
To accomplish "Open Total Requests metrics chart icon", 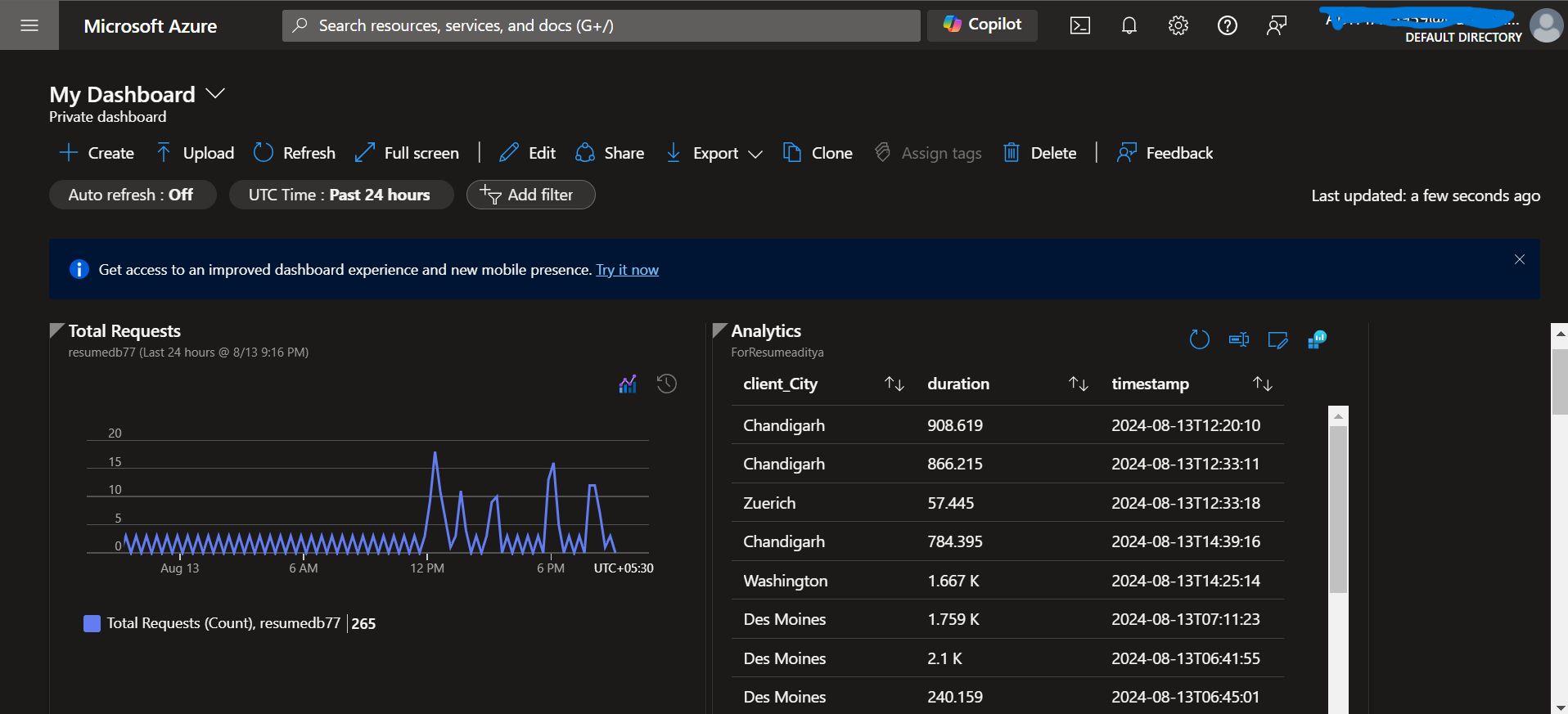I will [628, 384].
